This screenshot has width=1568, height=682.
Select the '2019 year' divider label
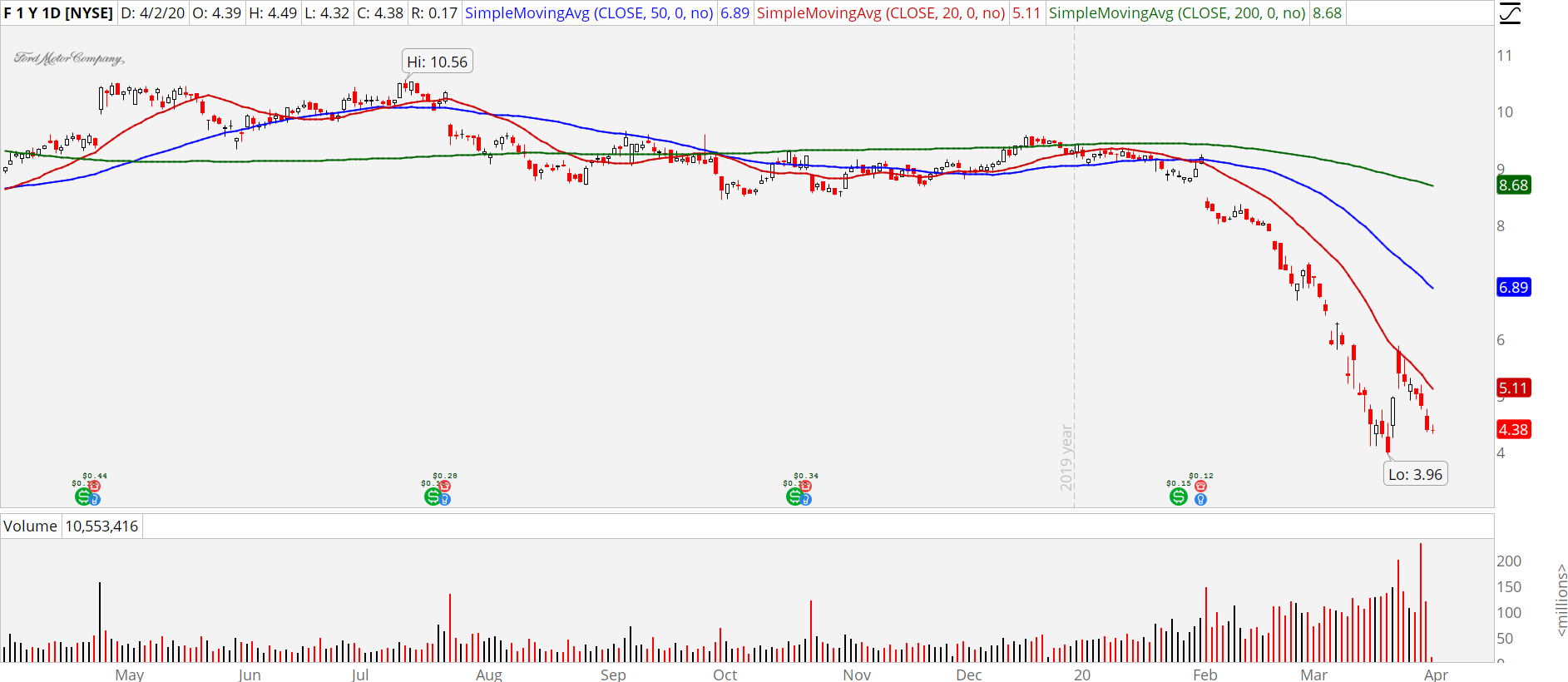1066,457
